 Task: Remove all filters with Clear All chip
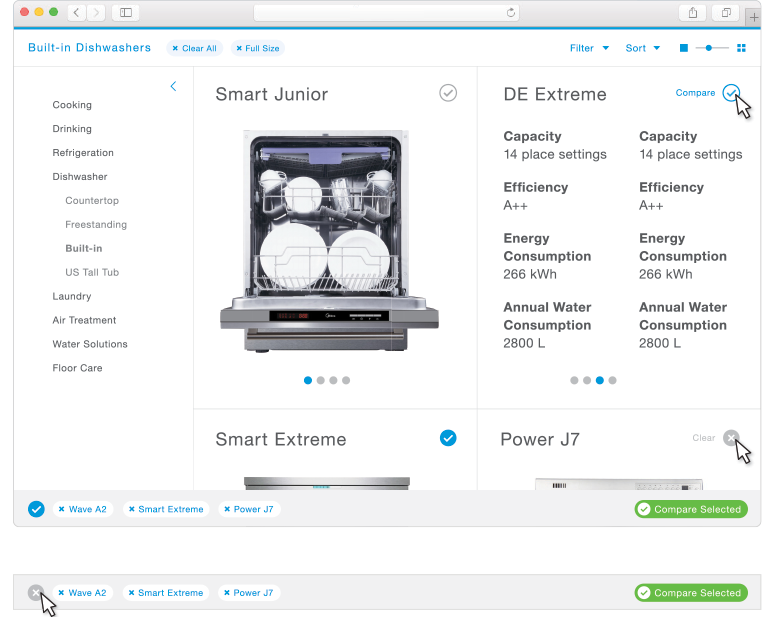[x=194, y=48]
